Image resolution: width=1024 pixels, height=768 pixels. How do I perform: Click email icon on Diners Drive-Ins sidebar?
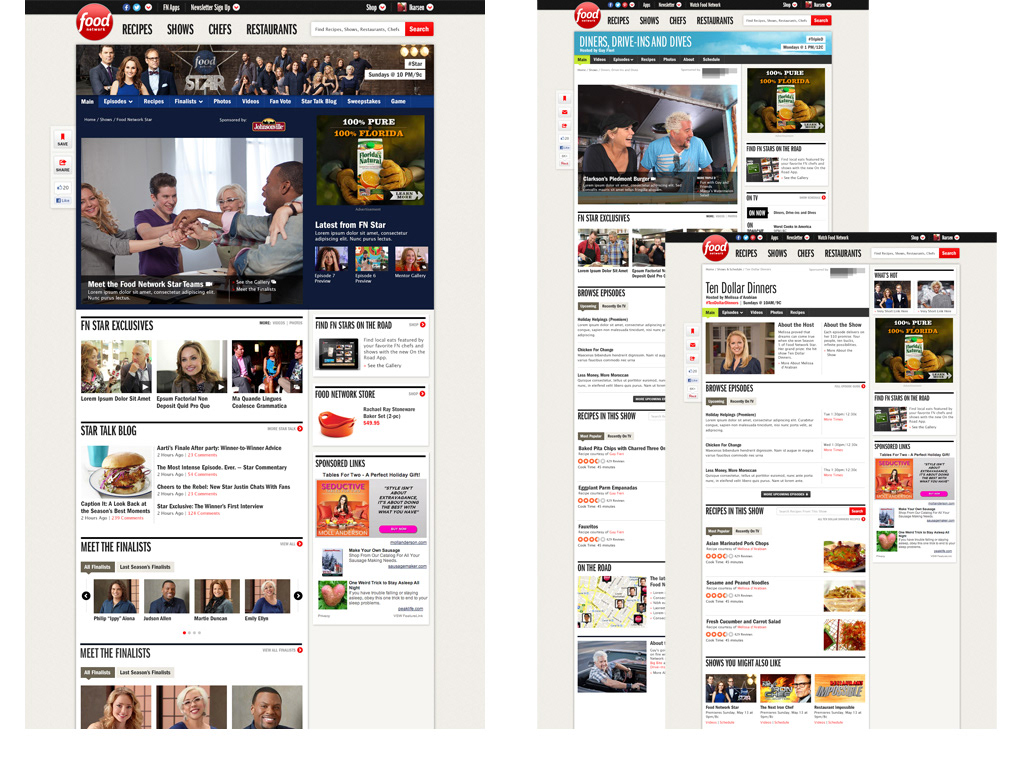point(565,112)
